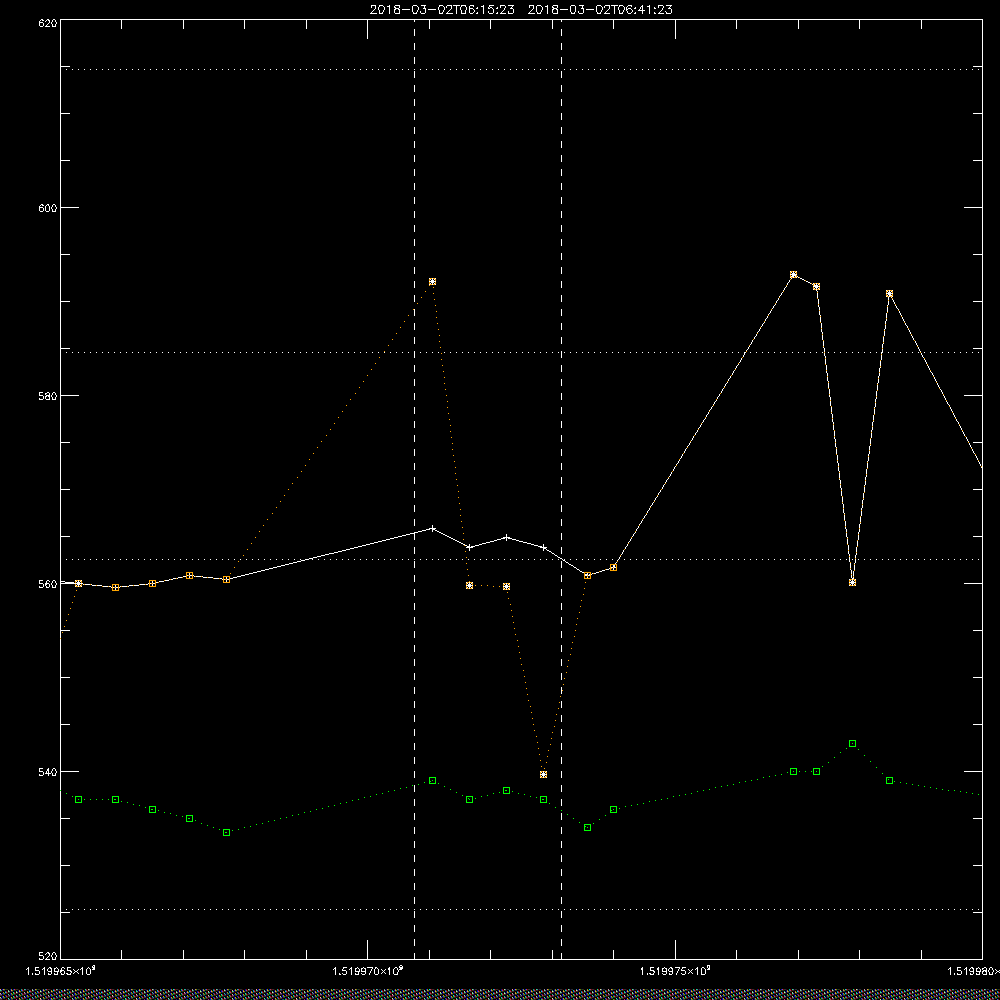Select the right vertical dashed time marker
This screenshot has width=1000, height=1000.
561,489
